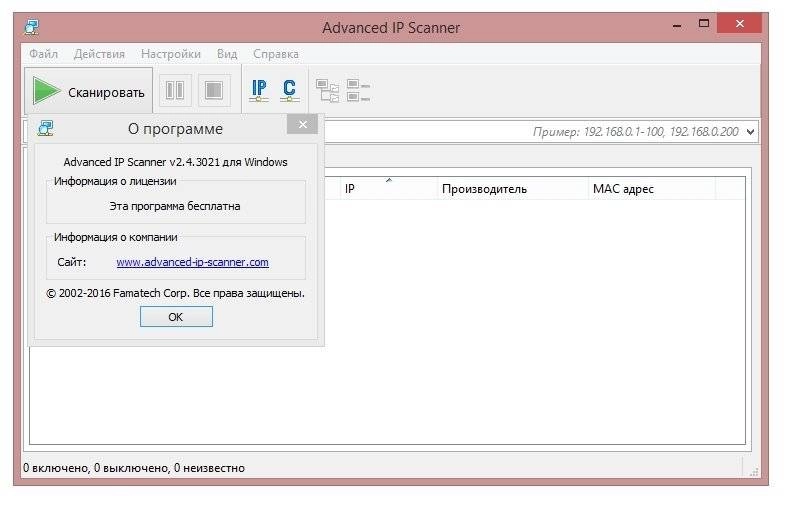This screenshot has width=786, height=505.
Task: Confirm the about dialog with OK
Action: (176, 317)
